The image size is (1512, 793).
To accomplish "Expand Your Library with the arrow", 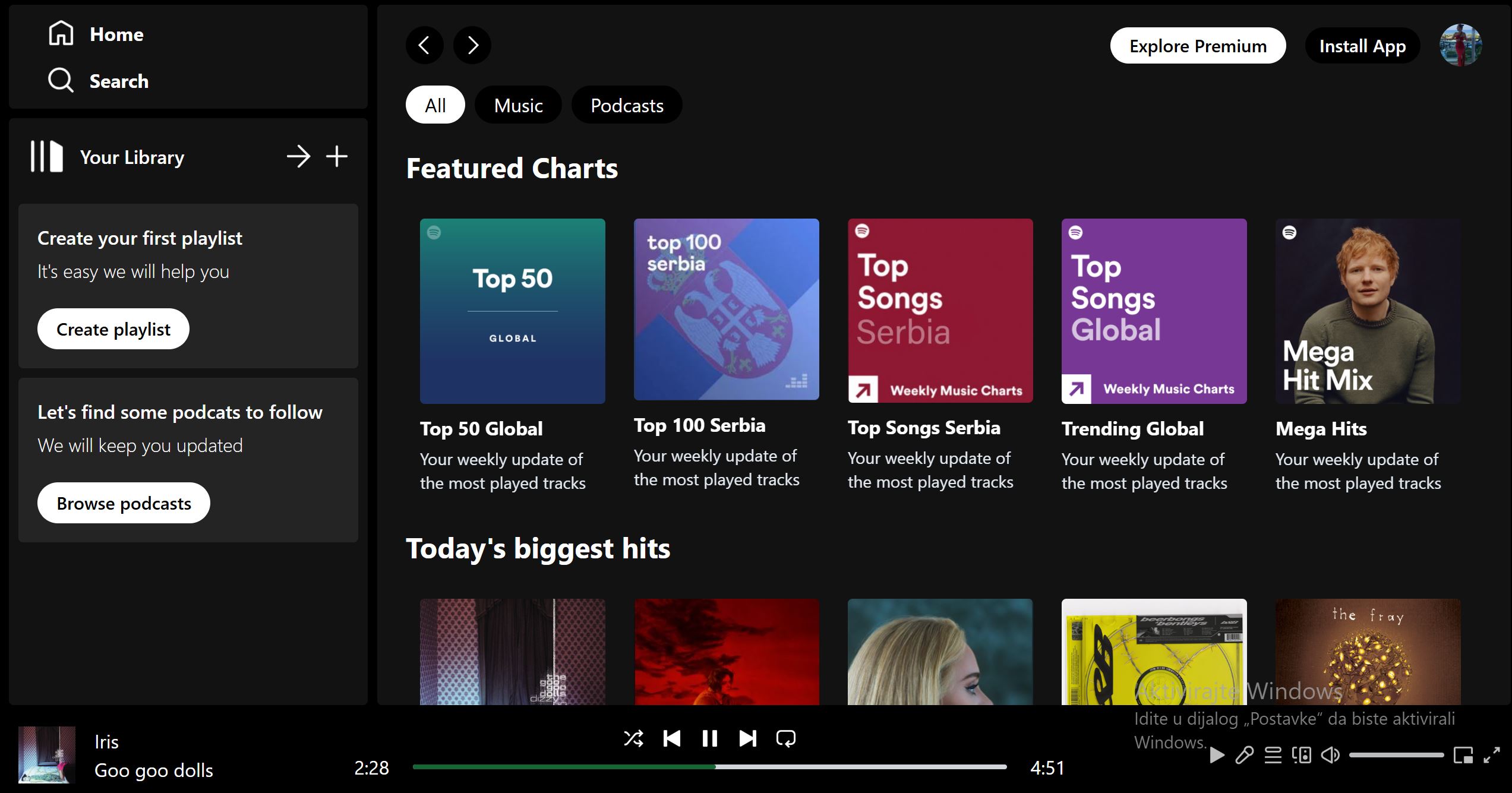I will tap(299, 156).
